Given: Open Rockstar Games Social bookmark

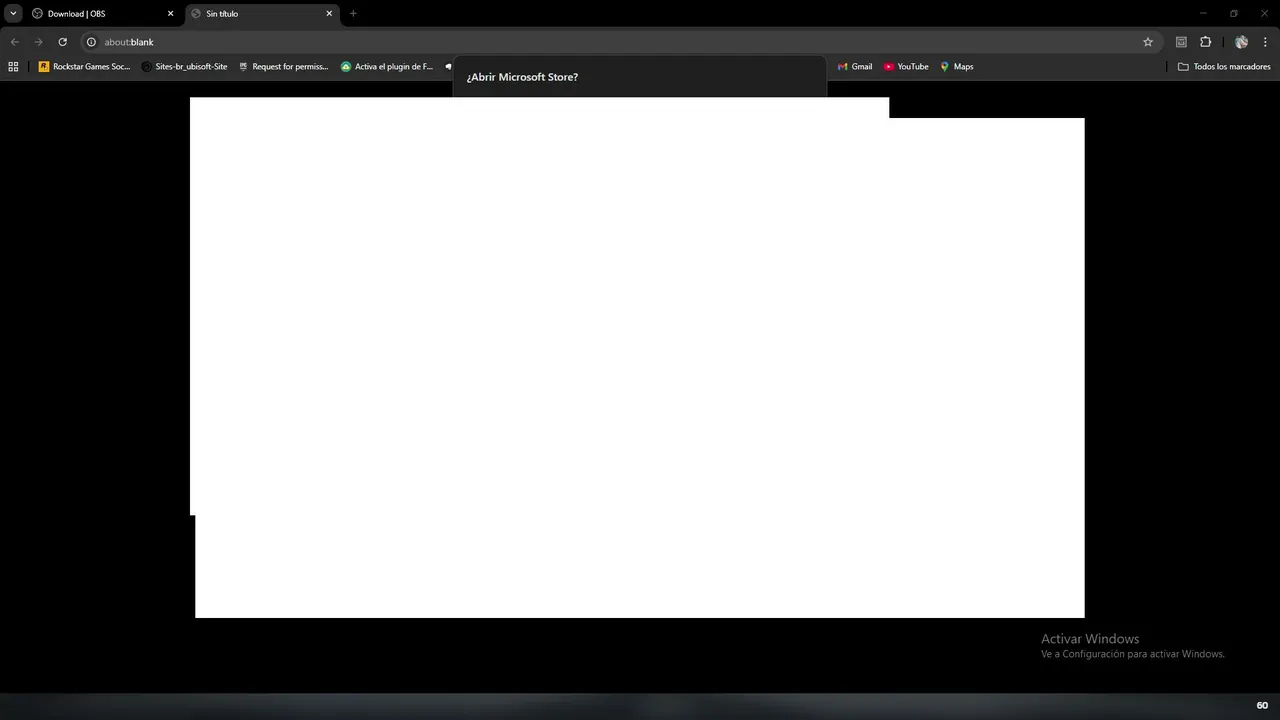Looking at the screenshot, I should coord(84,67).
